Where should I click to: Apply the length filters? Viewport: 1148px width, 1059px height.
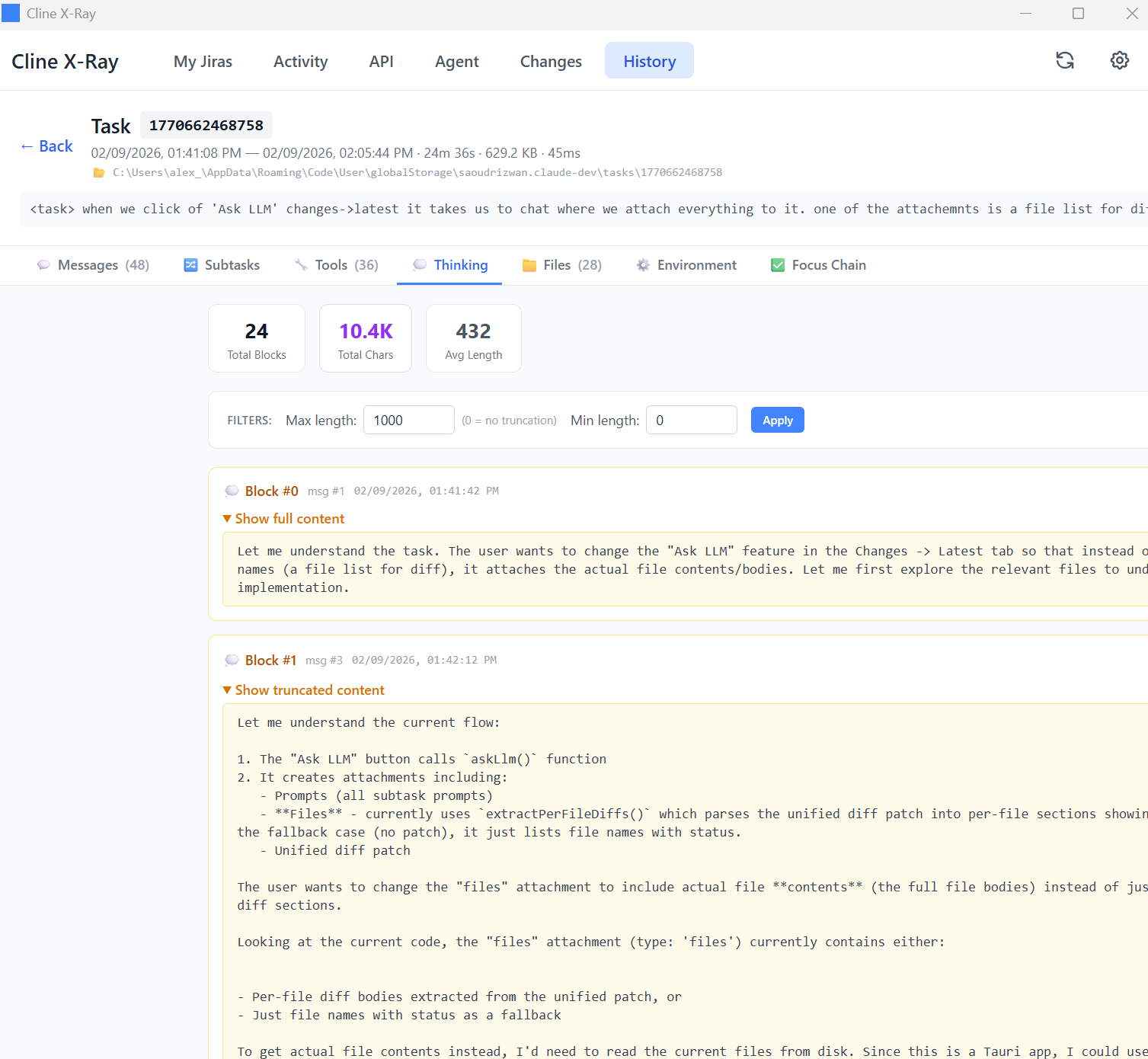[777, 420]
